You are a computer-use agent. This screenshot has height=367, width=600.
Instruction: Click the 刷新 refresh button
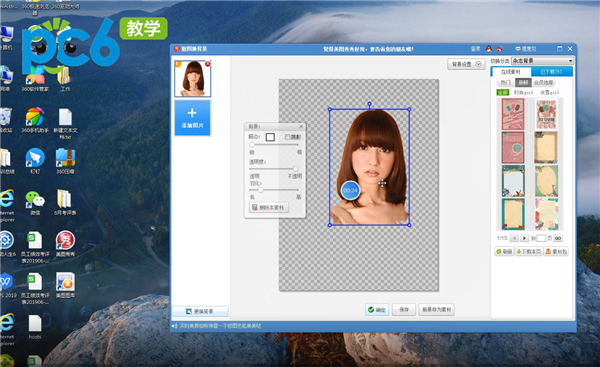point(504,251)
